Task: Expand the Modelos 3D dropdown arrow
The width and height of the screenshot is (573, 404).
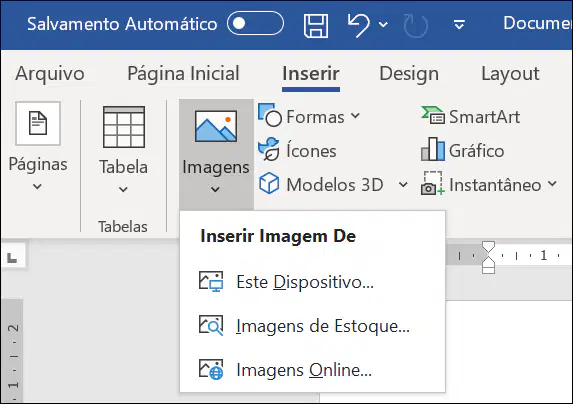Action: point(403,184)
